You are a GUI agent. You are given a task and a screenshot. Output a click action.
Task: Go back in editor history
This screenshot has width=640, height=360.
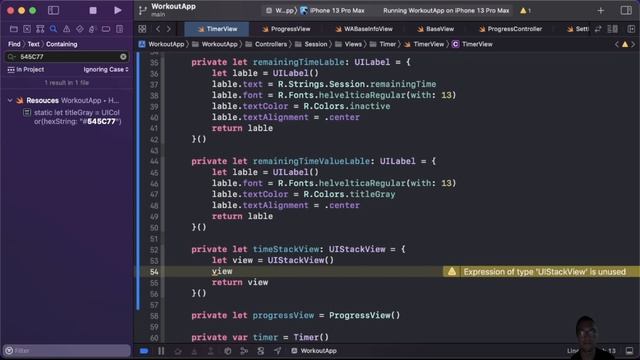(158, 29)
